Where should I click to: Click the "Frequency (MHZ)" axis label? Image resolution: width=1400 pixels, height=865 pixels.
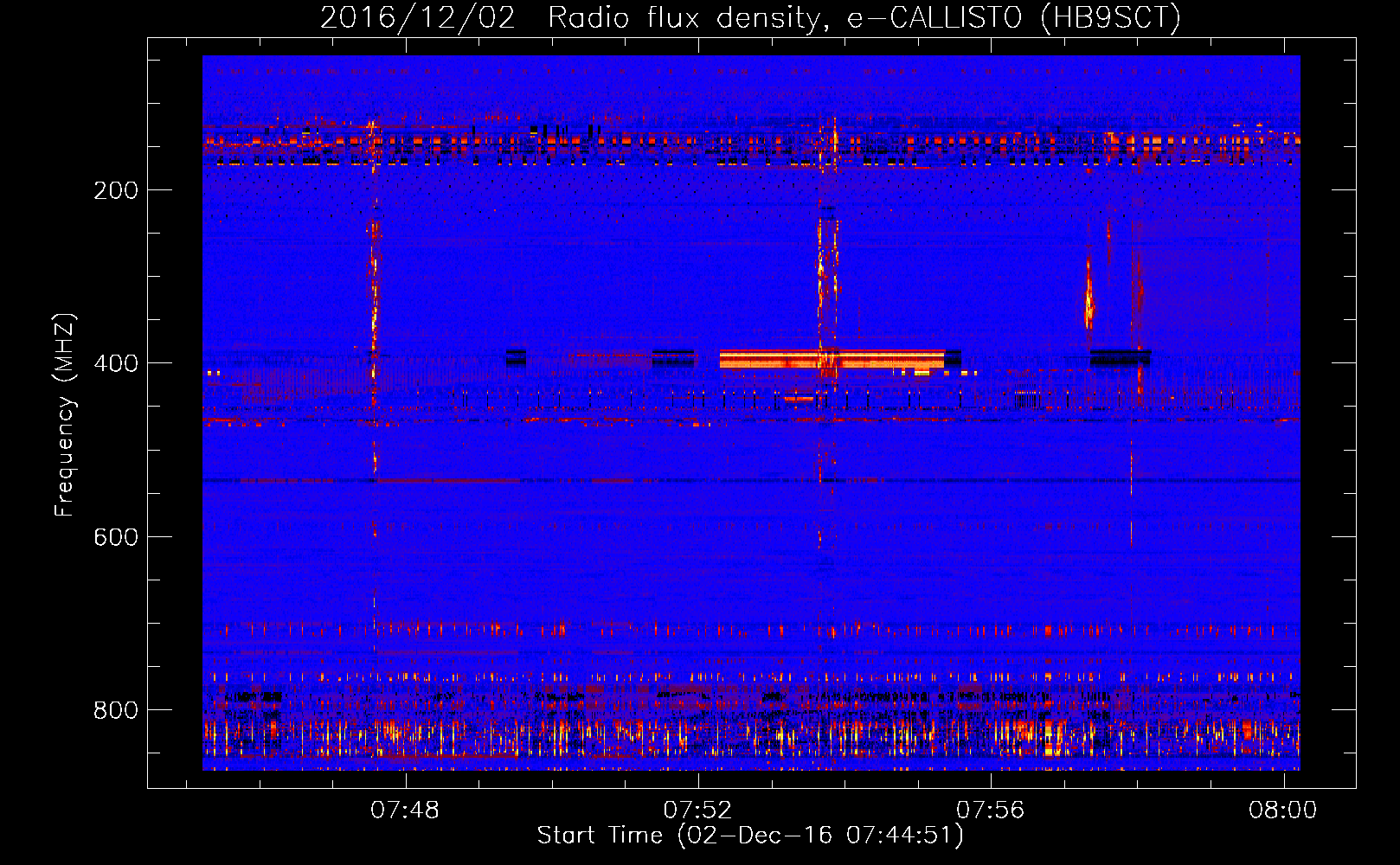[65, 415]
